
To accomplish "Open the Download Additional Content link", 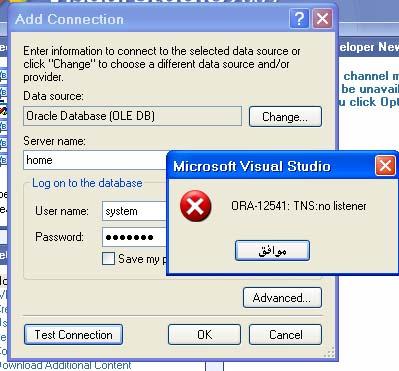I will point(66,365).
